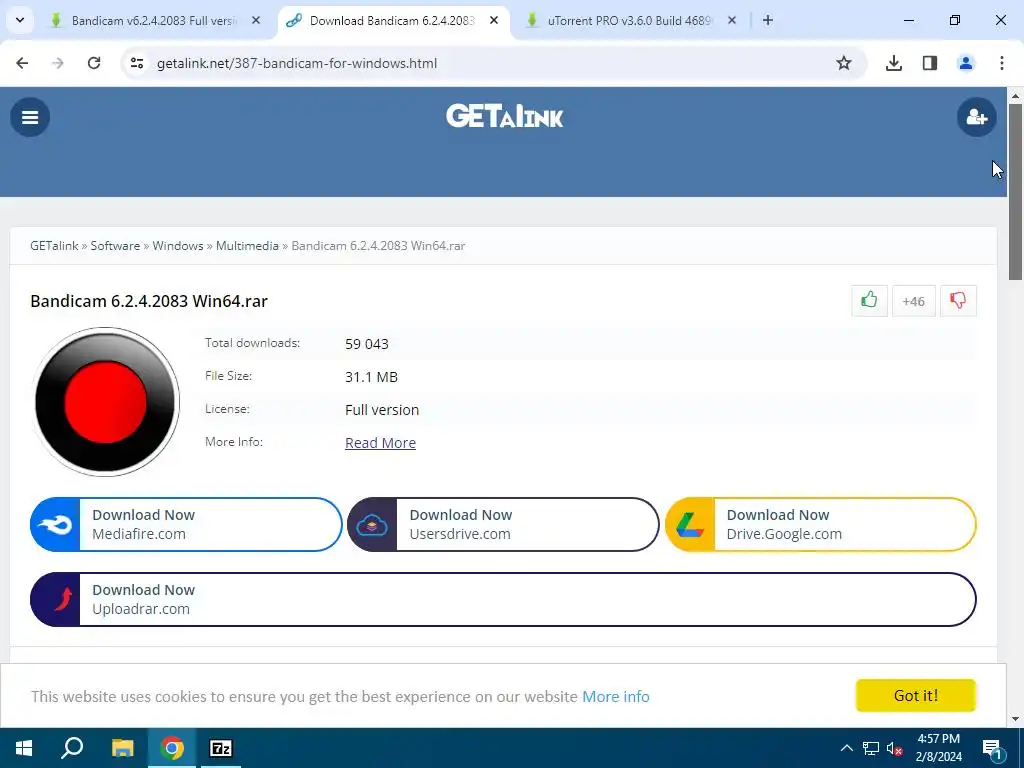Image resolution: width=1024 pixels, height=768 pixels.
Task: Click the Bandicam 6.2.4.2083 Win64.rar heading
Action: (149, 301)
